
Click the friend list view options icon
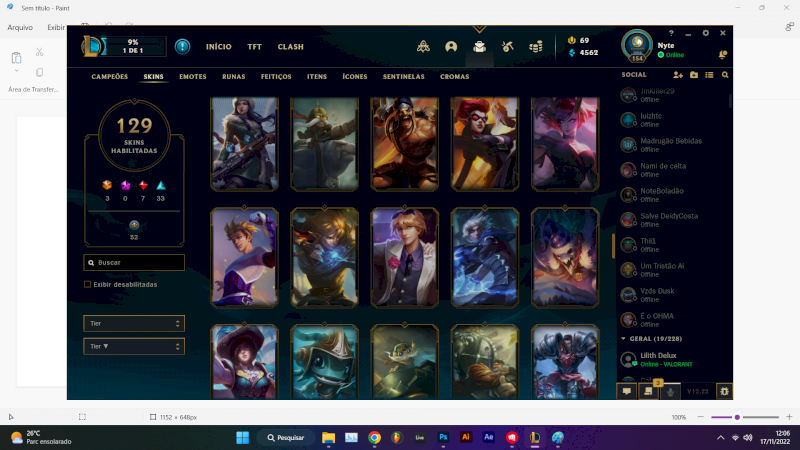[x=709, y=75]
